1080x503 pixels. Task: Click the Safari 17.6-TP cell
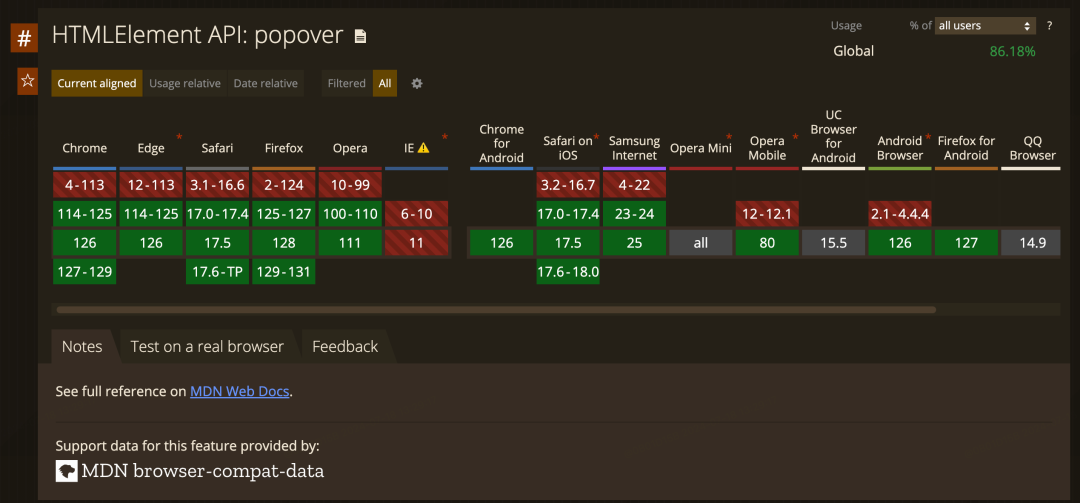217,271
